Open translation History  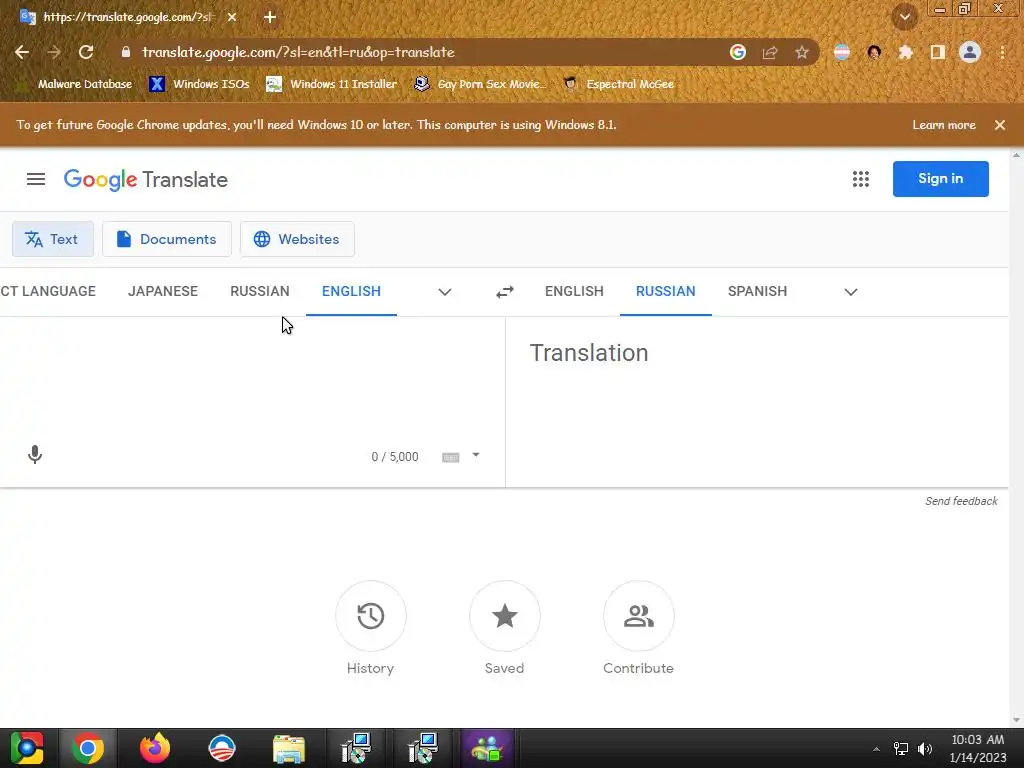371,616
